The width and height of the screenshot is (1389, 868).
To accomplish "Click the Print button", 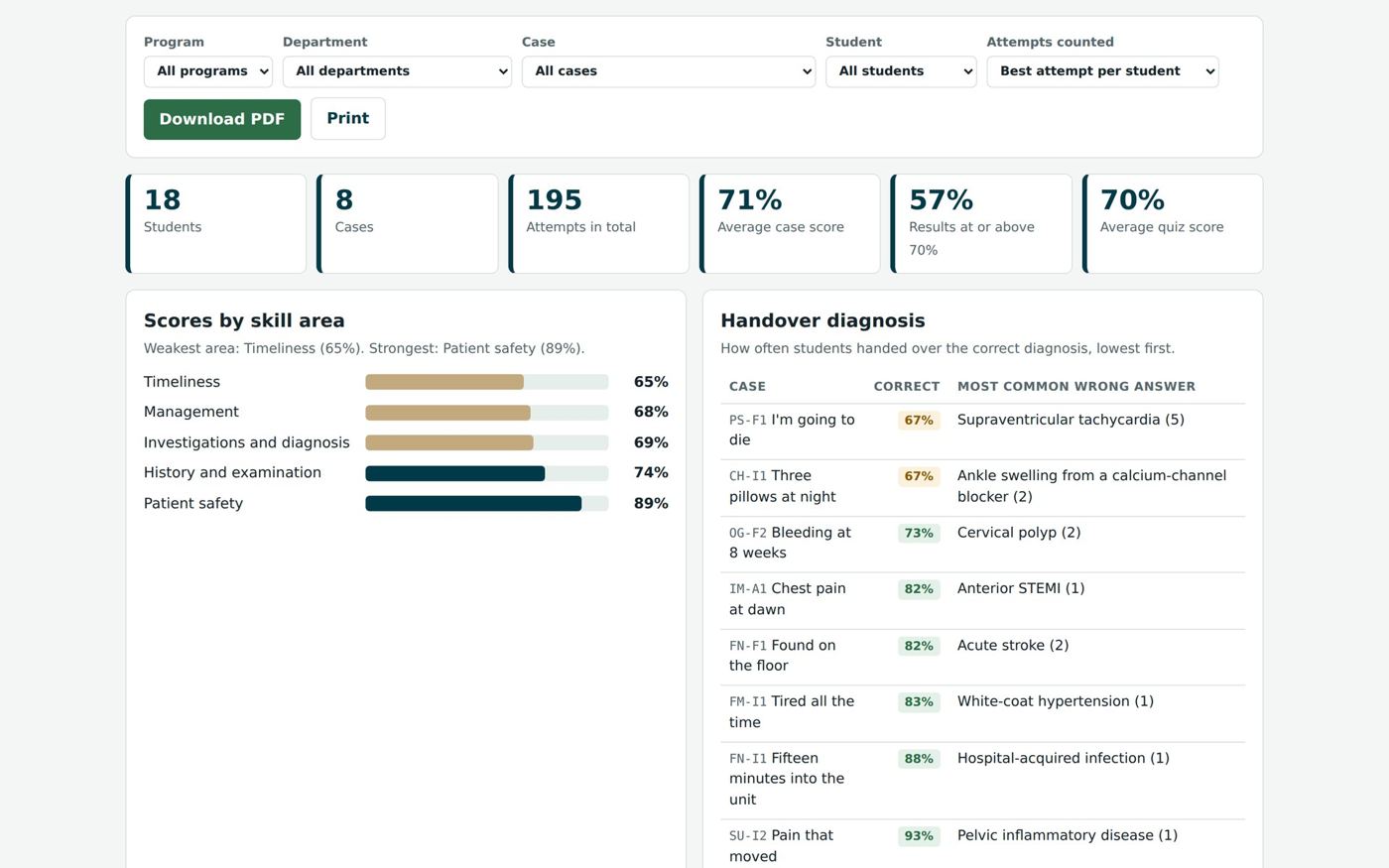I will (x=348, y=119).
